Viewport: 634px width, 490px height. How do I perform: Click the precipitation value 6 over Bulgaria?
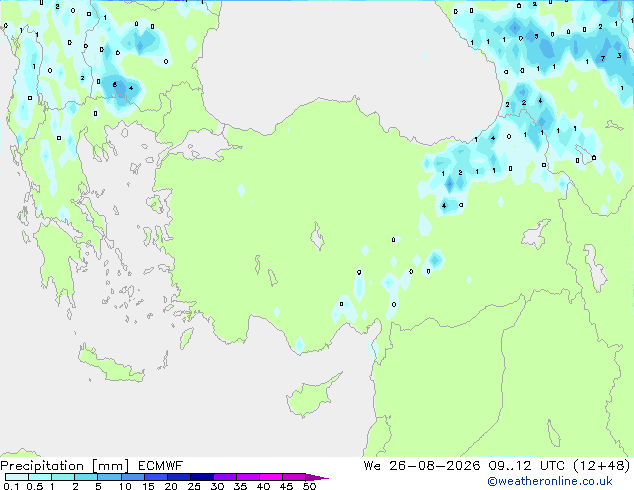coord(115,84)
